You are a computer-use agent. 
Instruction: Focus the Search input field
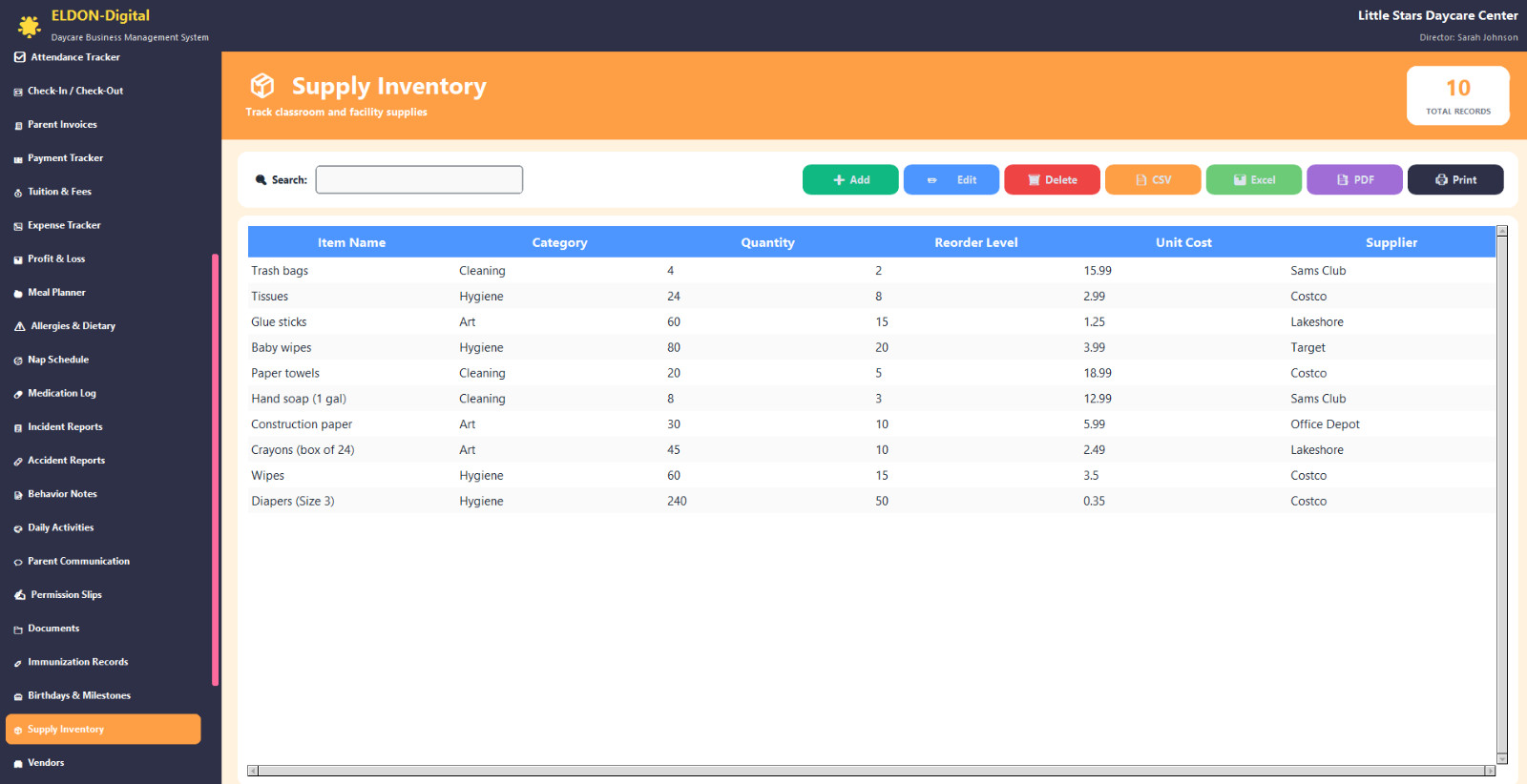click(x=419, y=179)
